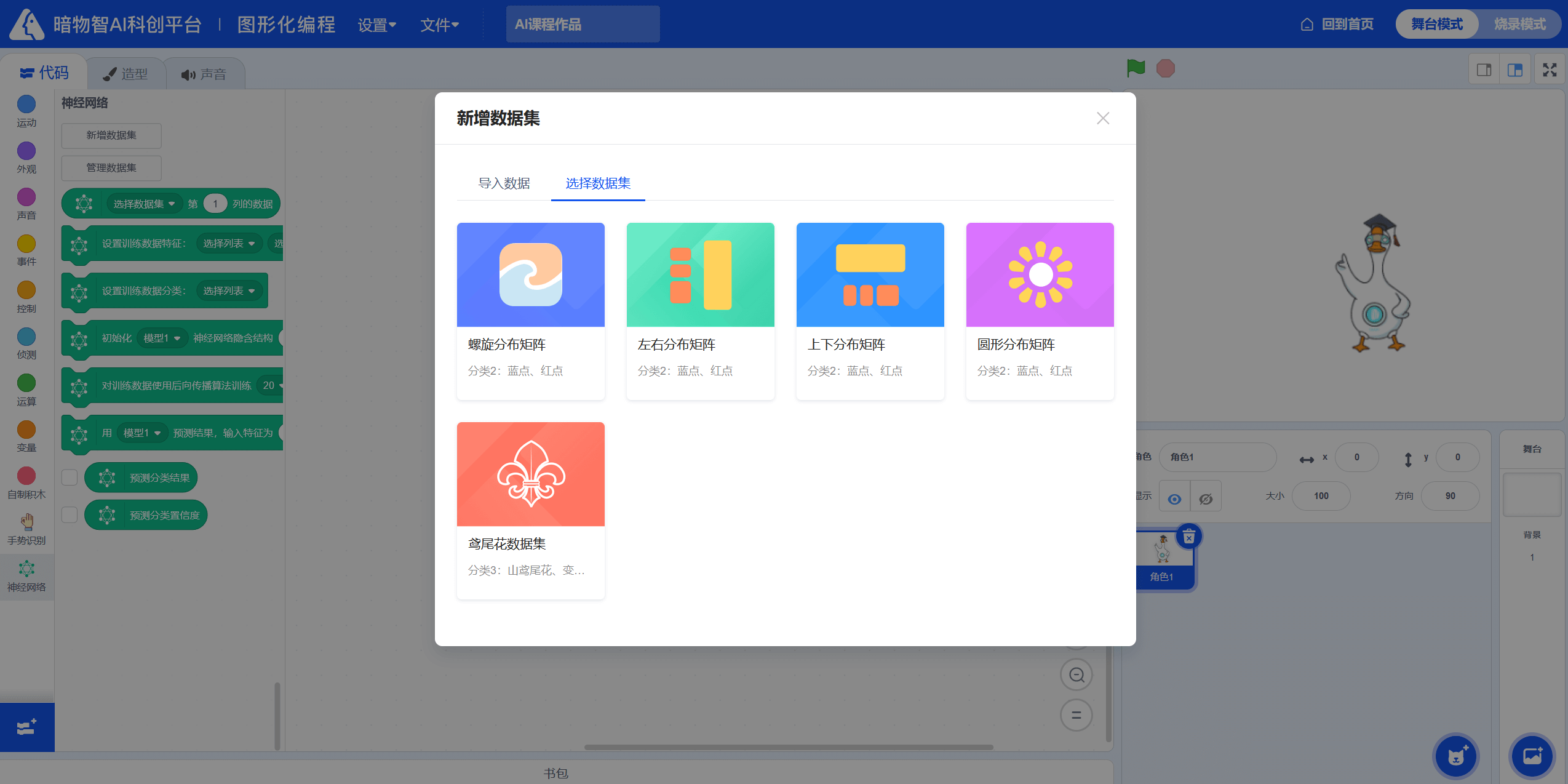Choose the 鸢尾花数据集 dataset card
This screenshot has height=784, width=1568.
point(530,510)
